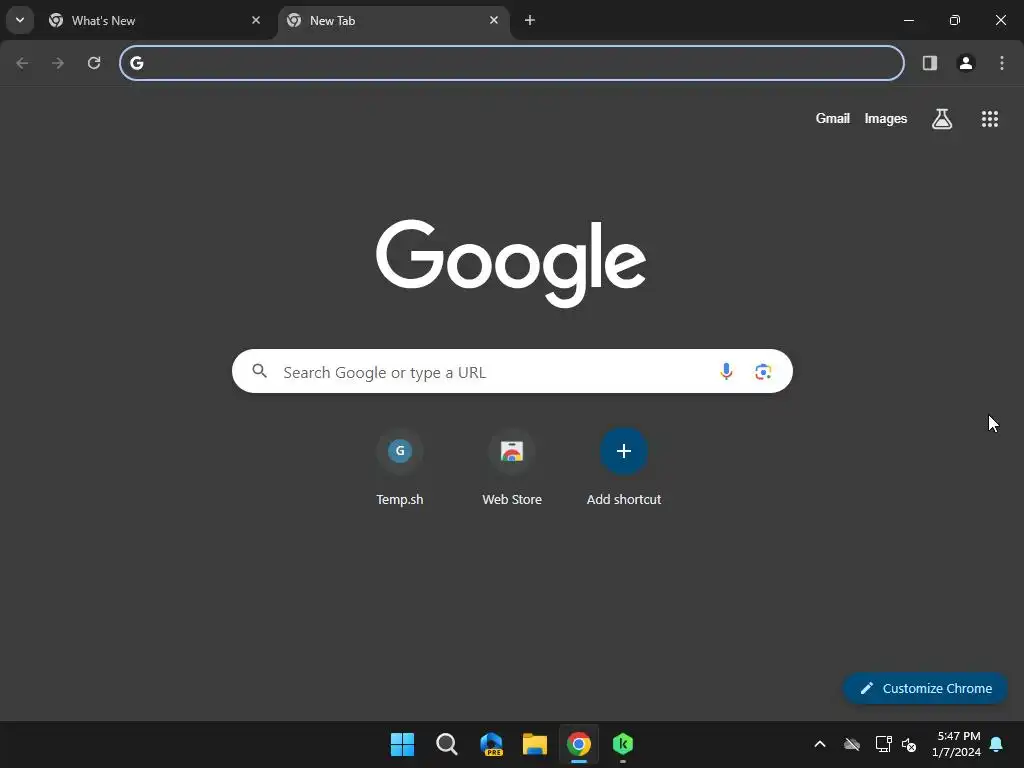Open the Google apps grid
The image size is (1024, 768).
tap(990, 119)
